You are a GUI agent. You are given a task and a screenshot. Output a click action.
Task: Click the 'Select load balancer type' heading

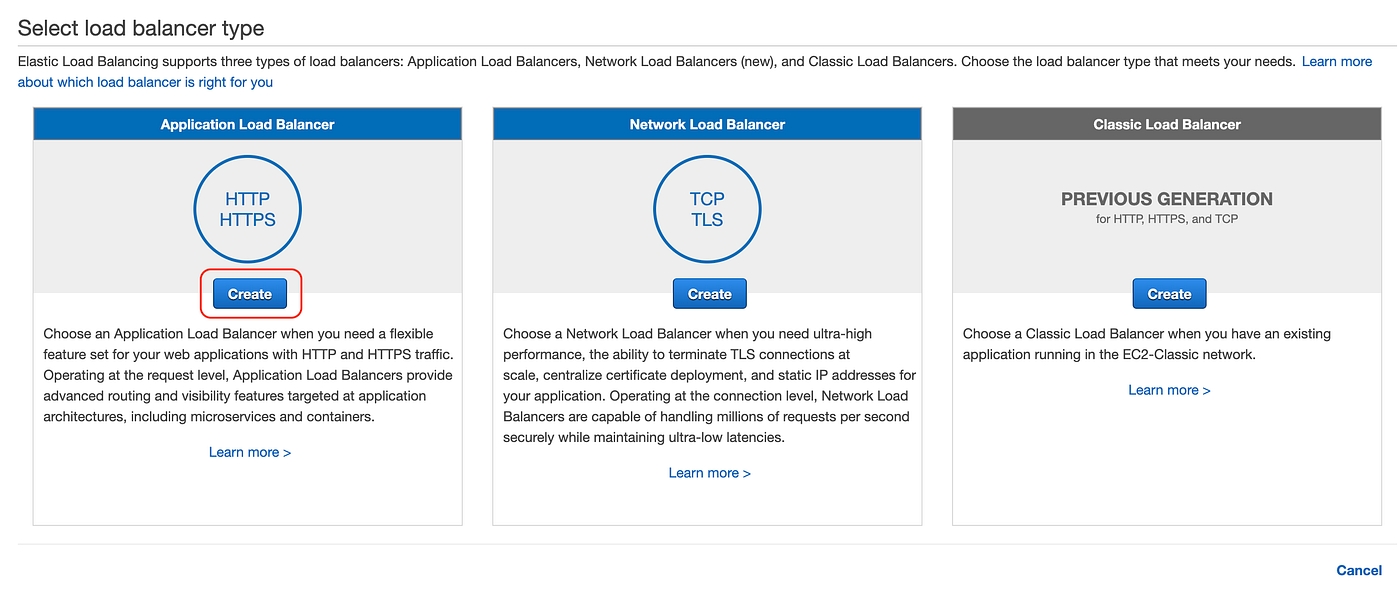[141, 28]
